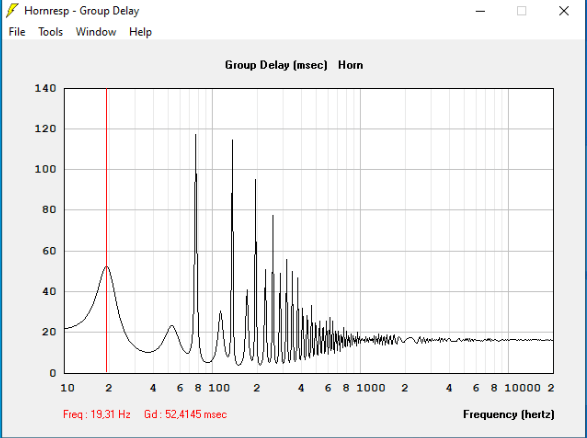Open the Window menu

click(96, 32)
